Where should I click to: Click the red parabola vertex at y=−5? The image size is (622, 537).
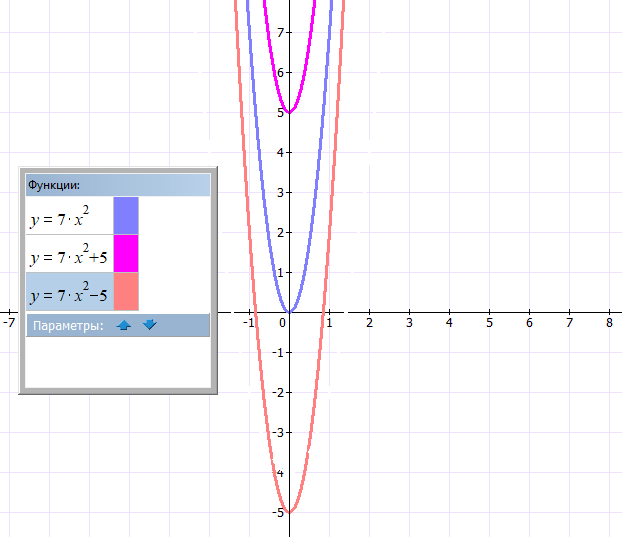click(x=289, y=511)
